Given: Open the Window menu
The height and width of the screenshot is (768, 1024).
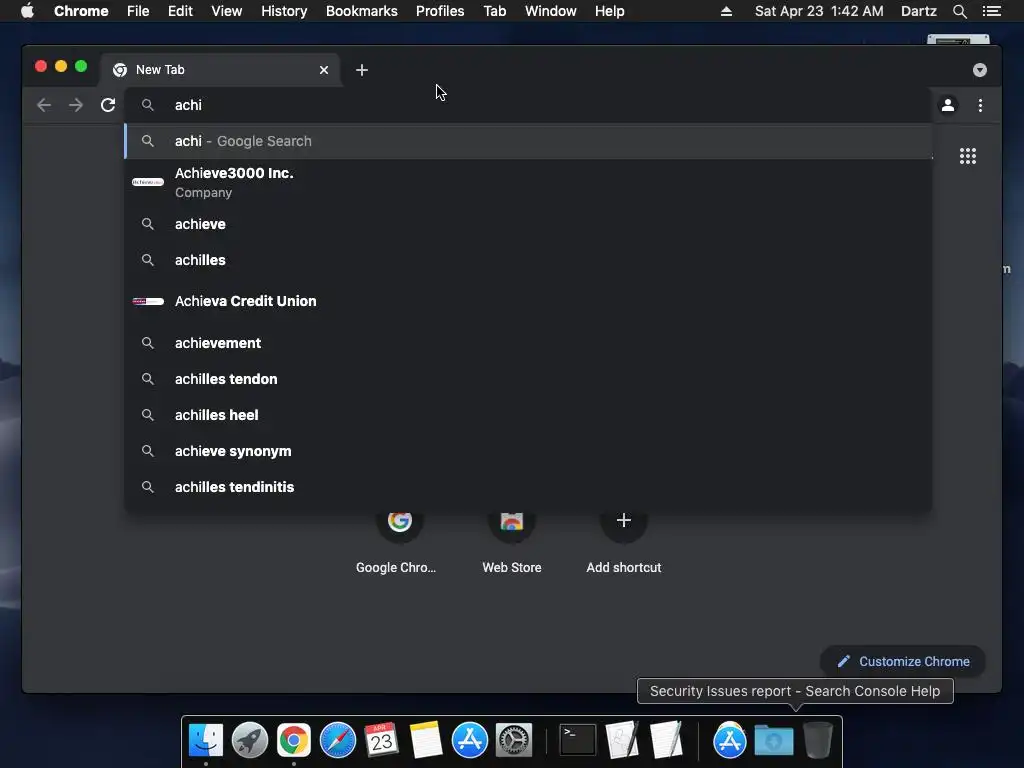Looking at the screenshot, I should point(551,11).
